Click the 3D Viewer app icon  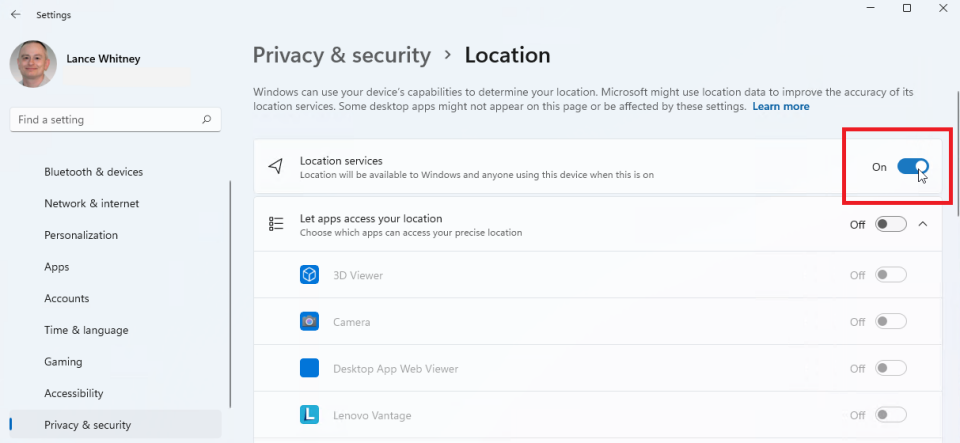point(309,275)
